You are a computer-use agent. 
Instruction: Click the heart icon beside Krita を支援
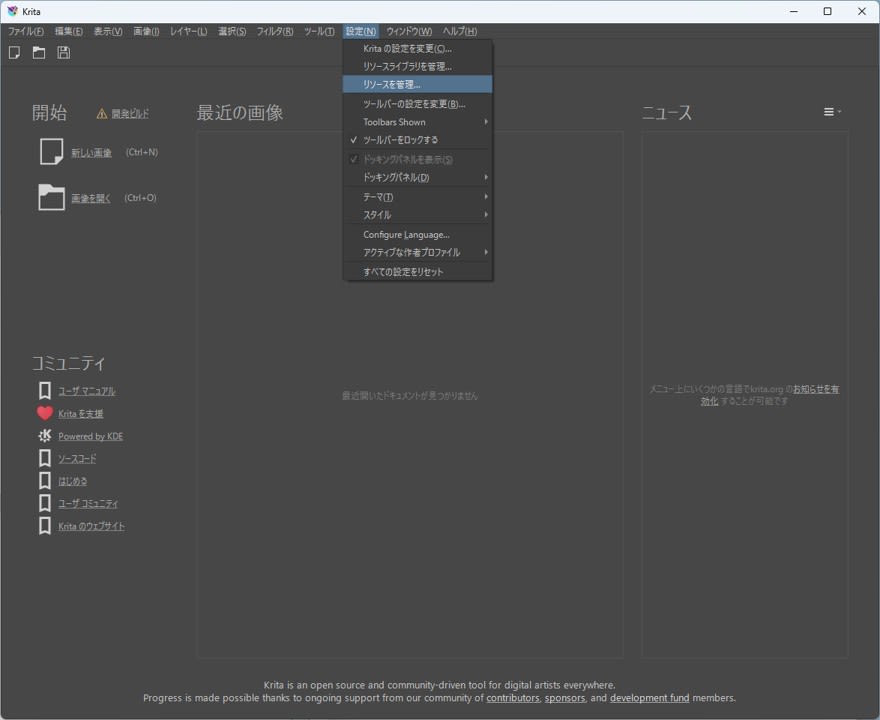44,413
